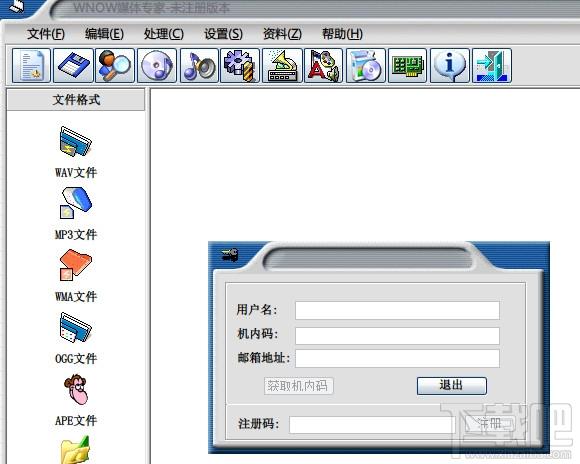Open the 设置(S) menu

pos(223,34)
